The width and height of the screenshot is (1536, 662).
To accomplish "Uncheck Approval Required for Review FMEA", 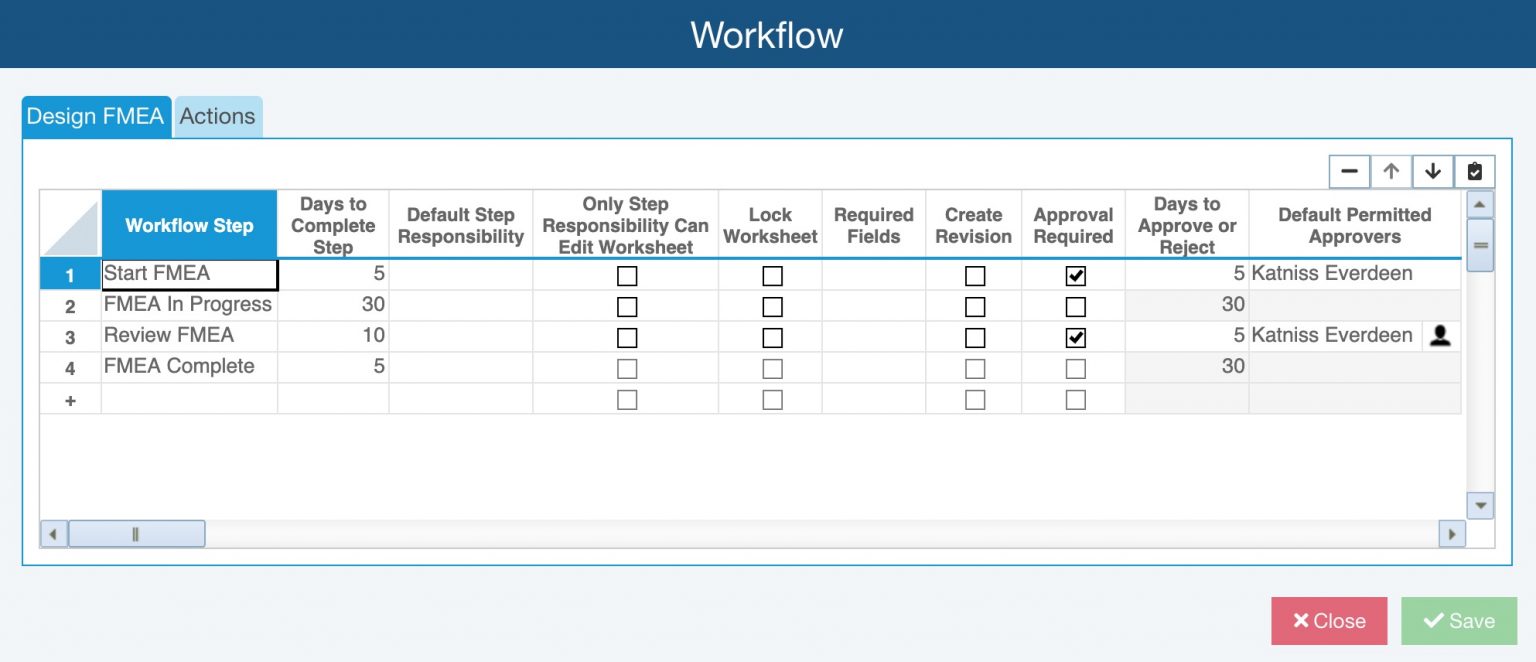I will point(1073,337).
